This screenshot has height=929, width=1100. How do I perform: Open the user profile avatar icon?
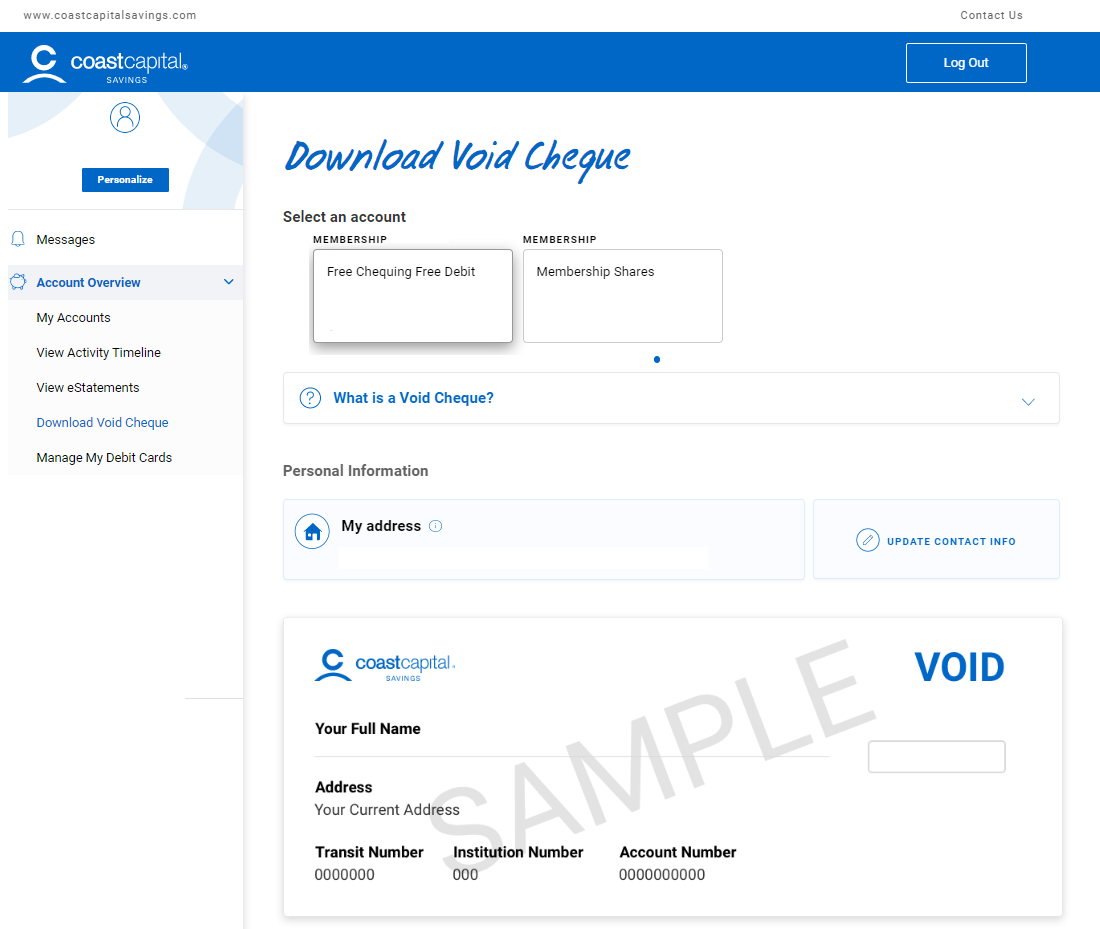click(125, 117)
